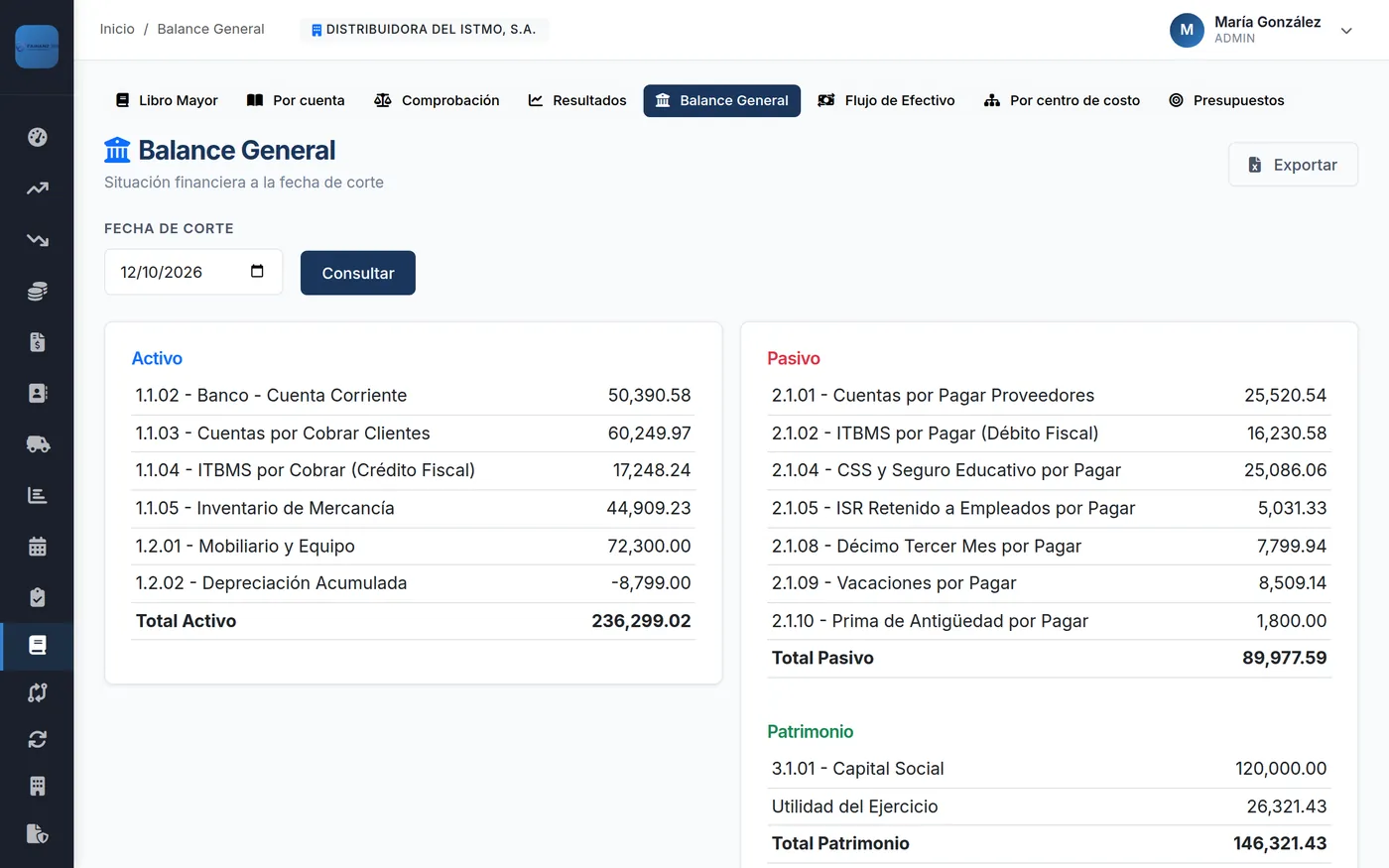
Task: Open the building sidebar icon
Action: click(37, 787)
